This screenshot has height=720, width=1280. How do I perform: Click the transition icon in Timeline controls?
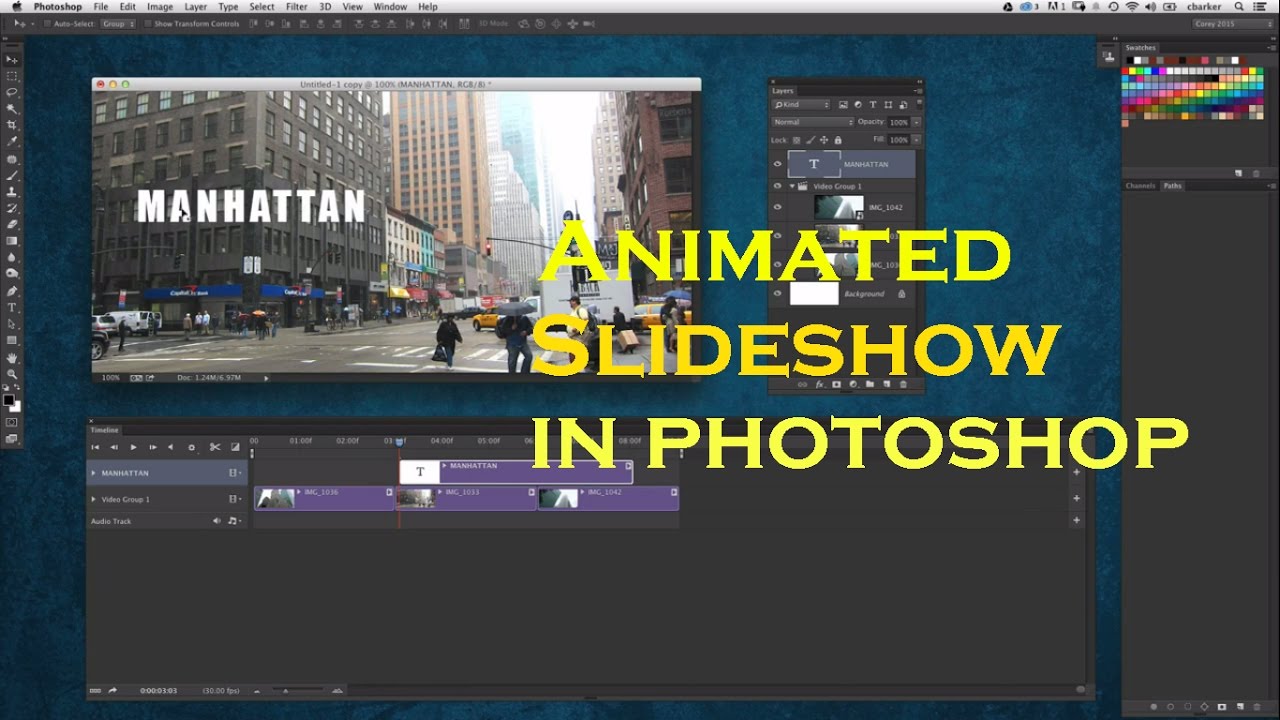[x=235, y=447]
